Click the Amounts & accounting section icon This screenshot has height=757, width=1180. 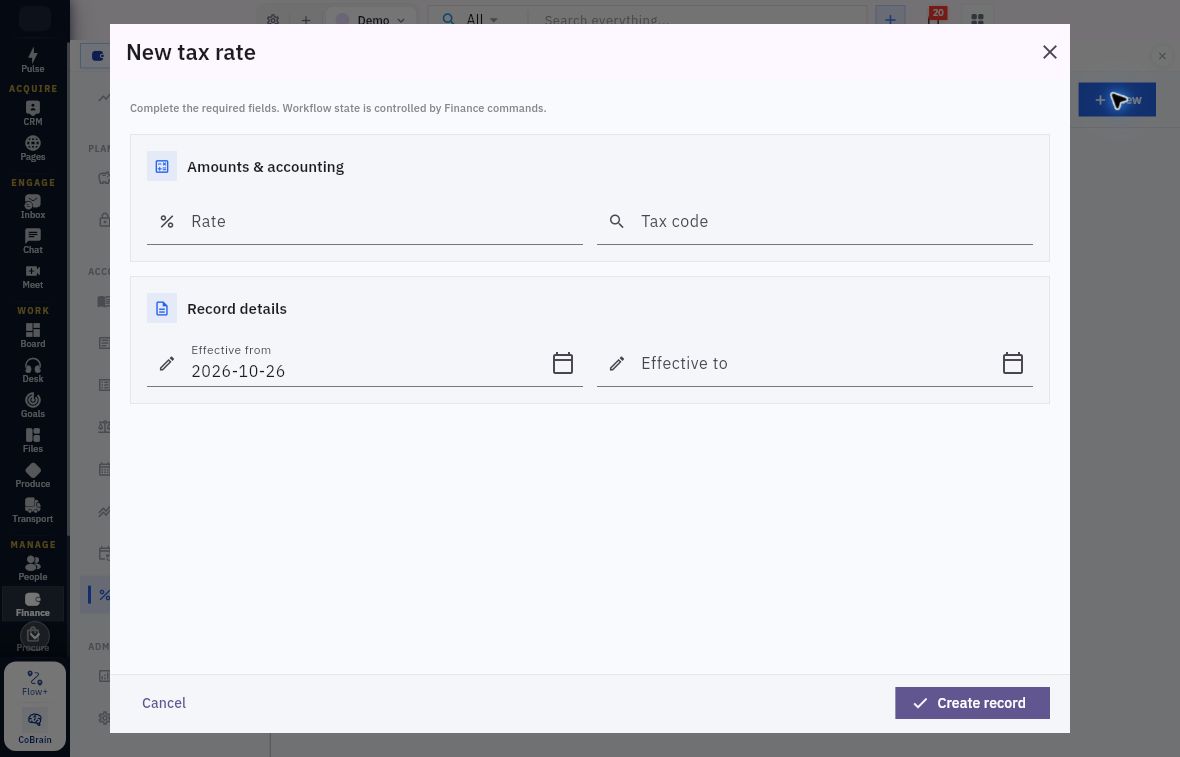(x=162, y=166)
